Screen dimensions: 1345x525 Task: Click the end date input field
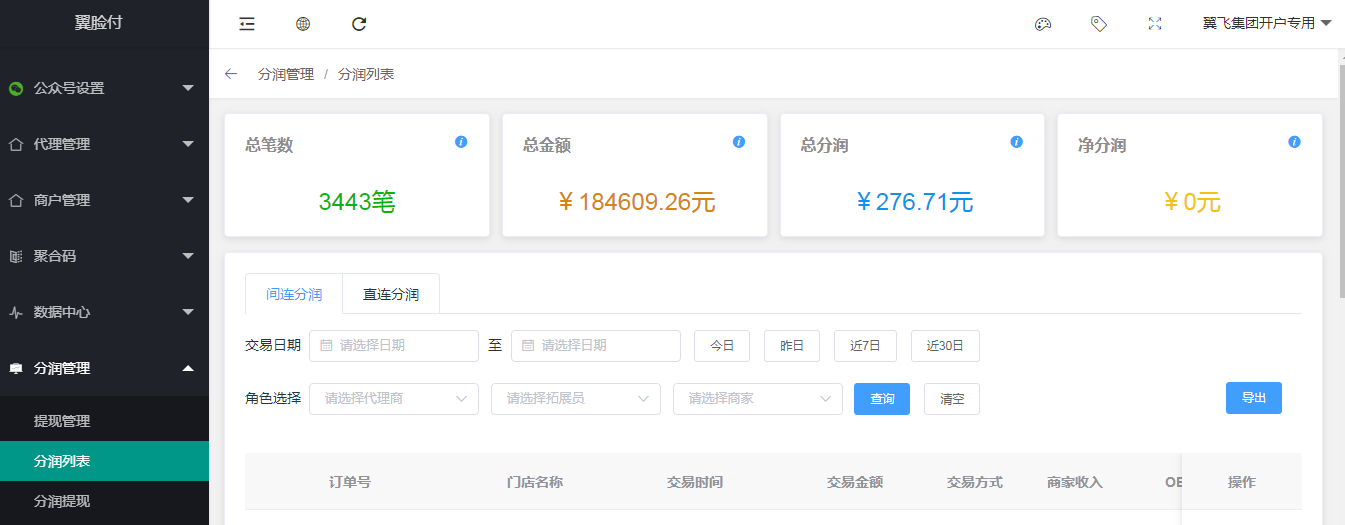pyautogui.click(x=596, y=346)
